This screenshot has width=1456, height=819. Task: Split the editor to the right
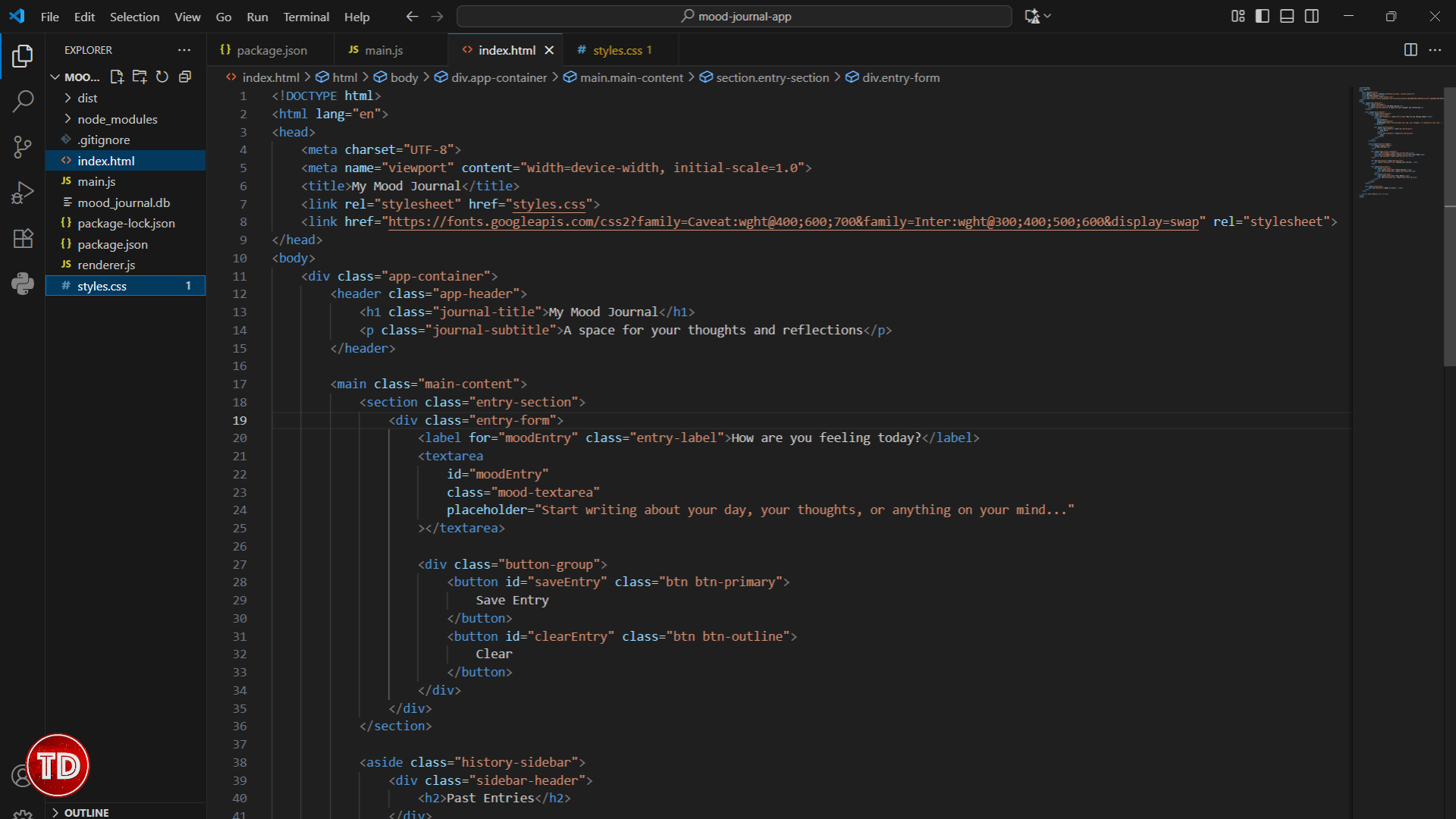click(x=1410, y=50)
